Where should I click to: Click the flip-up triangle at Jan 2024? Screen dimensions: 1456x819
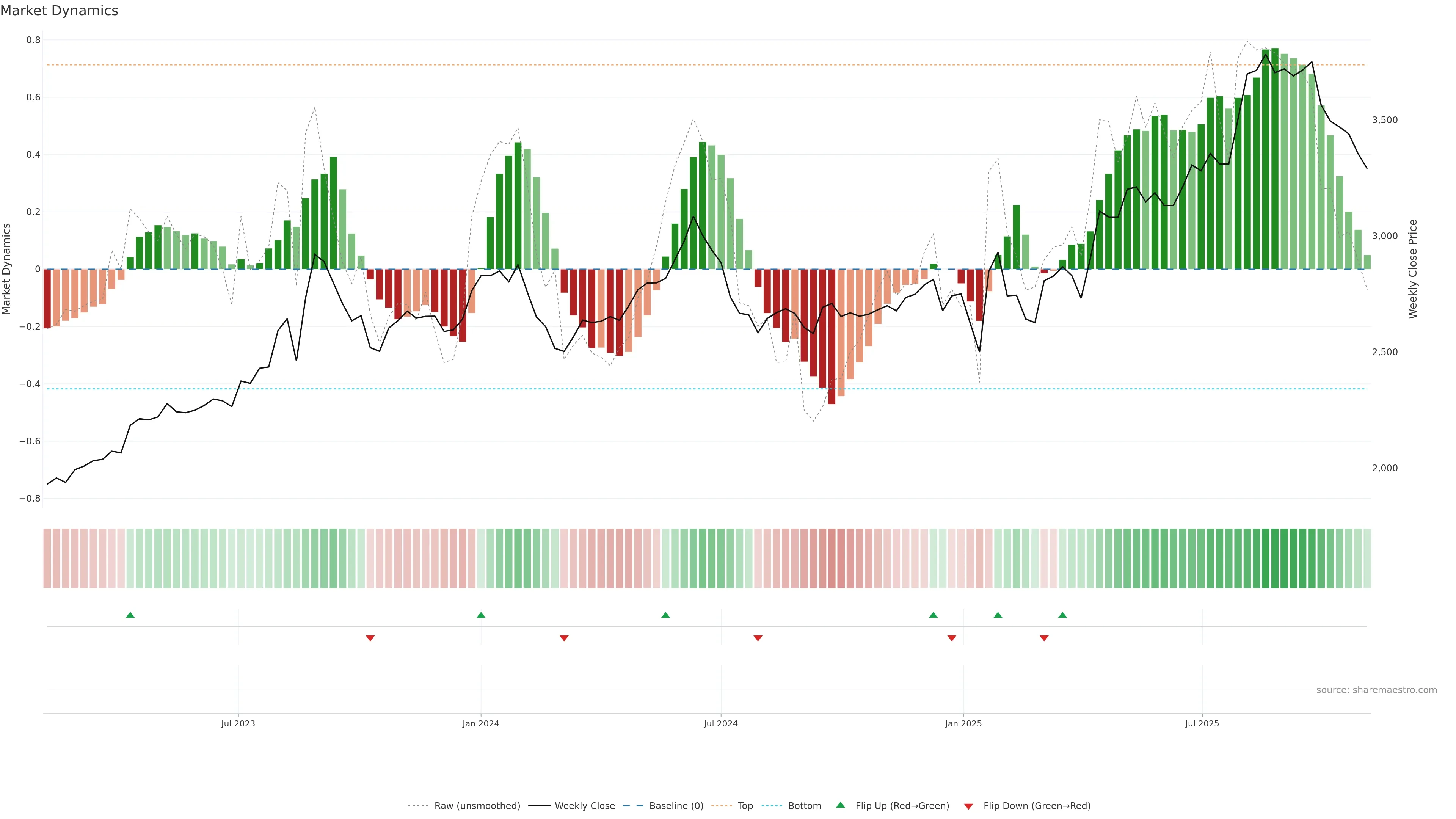481,615
